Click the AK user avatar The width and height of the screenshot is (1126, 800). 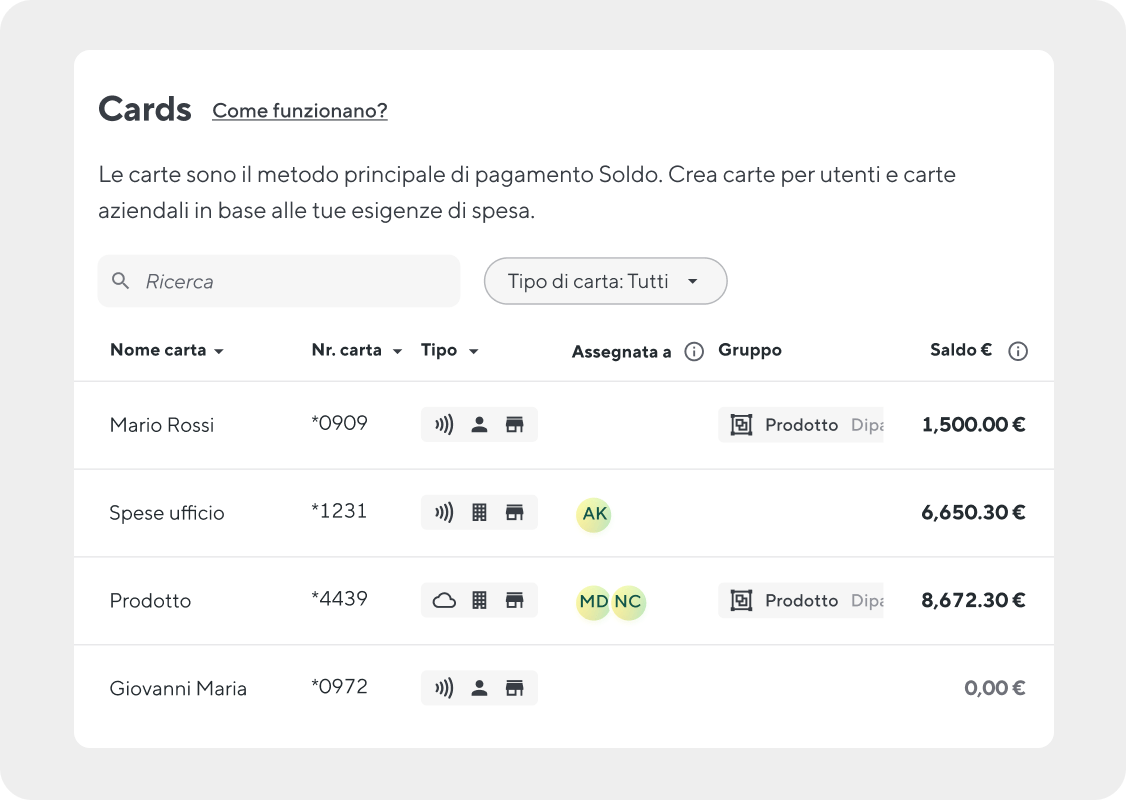click(594, 514)
